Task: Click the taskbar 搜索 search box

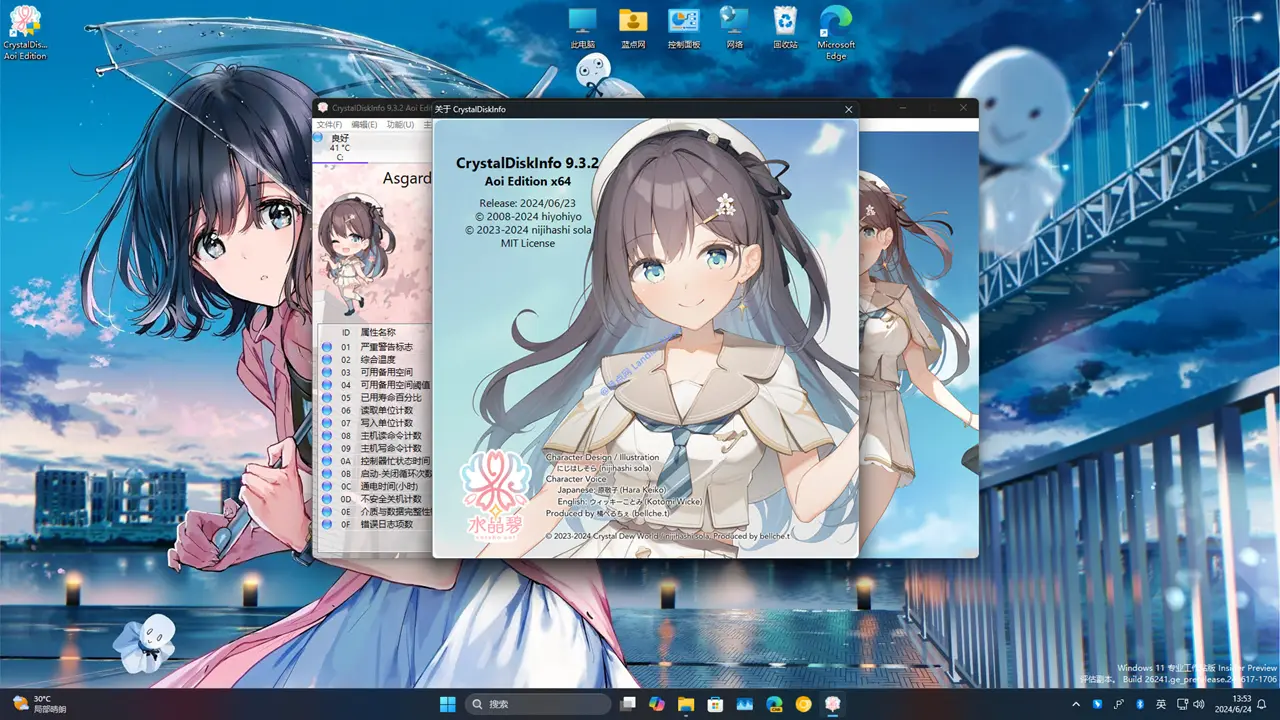Action: coord(538,704)
